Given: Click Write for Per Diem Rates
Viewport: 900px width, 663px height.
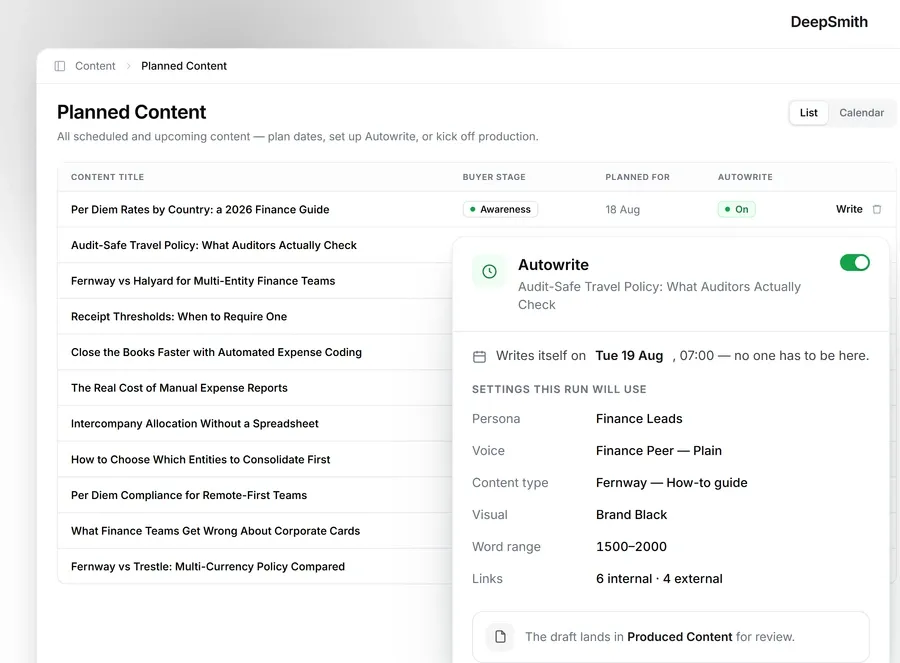Looking at the screenshot, I should 849,209.
